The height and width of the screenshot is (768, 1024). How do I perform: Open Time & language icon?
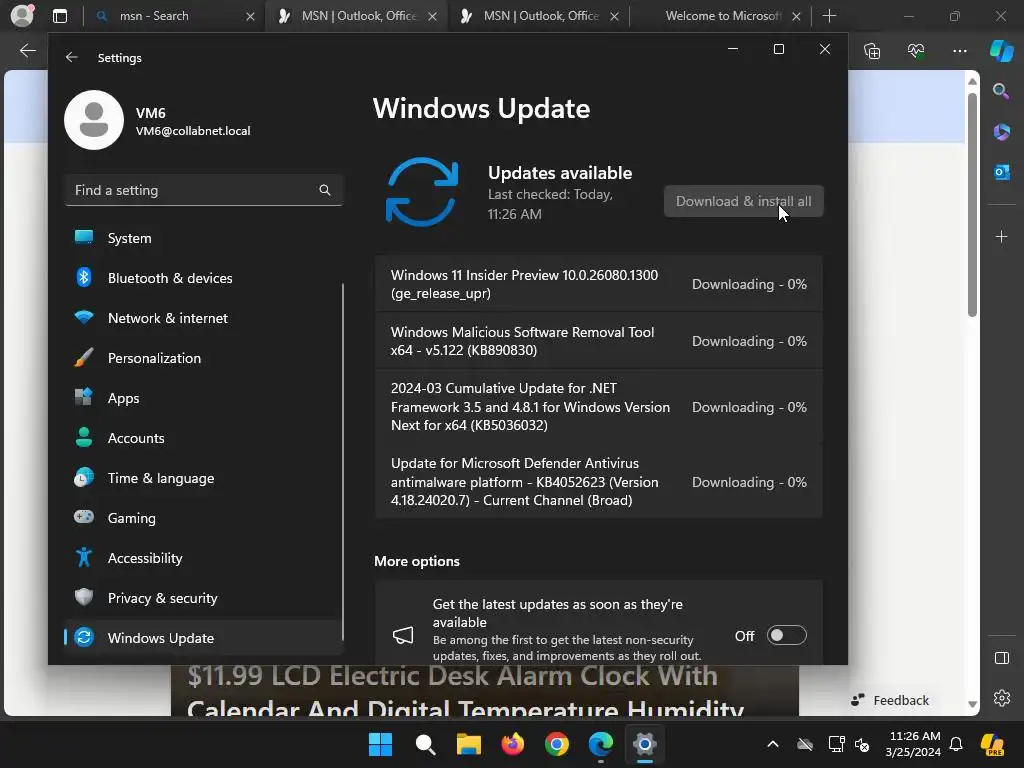coord(84,477)
